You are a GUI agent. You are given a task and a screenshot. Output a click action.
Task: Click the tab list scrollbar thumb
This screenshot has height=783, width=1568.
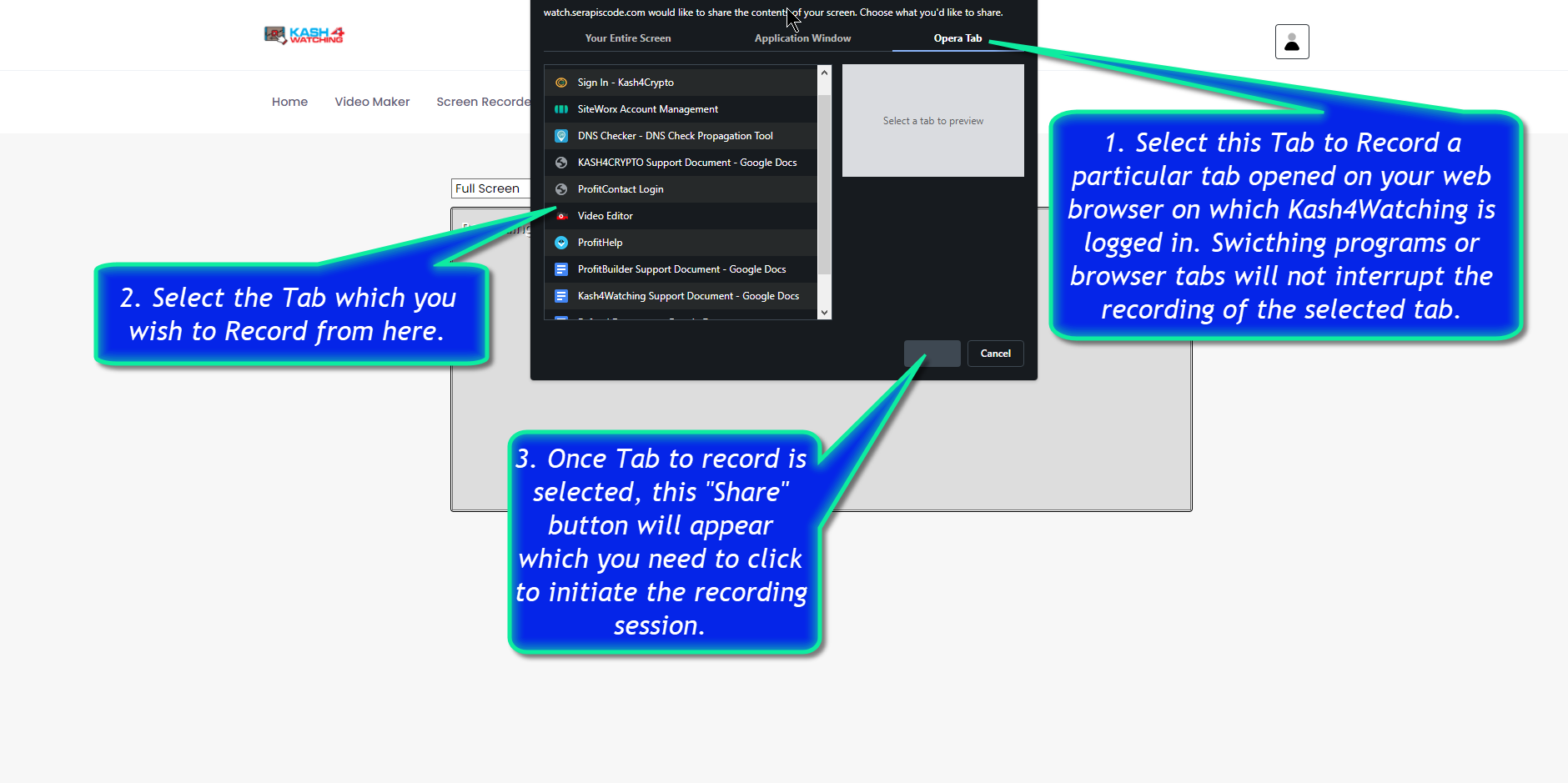[x=825, y=184]
